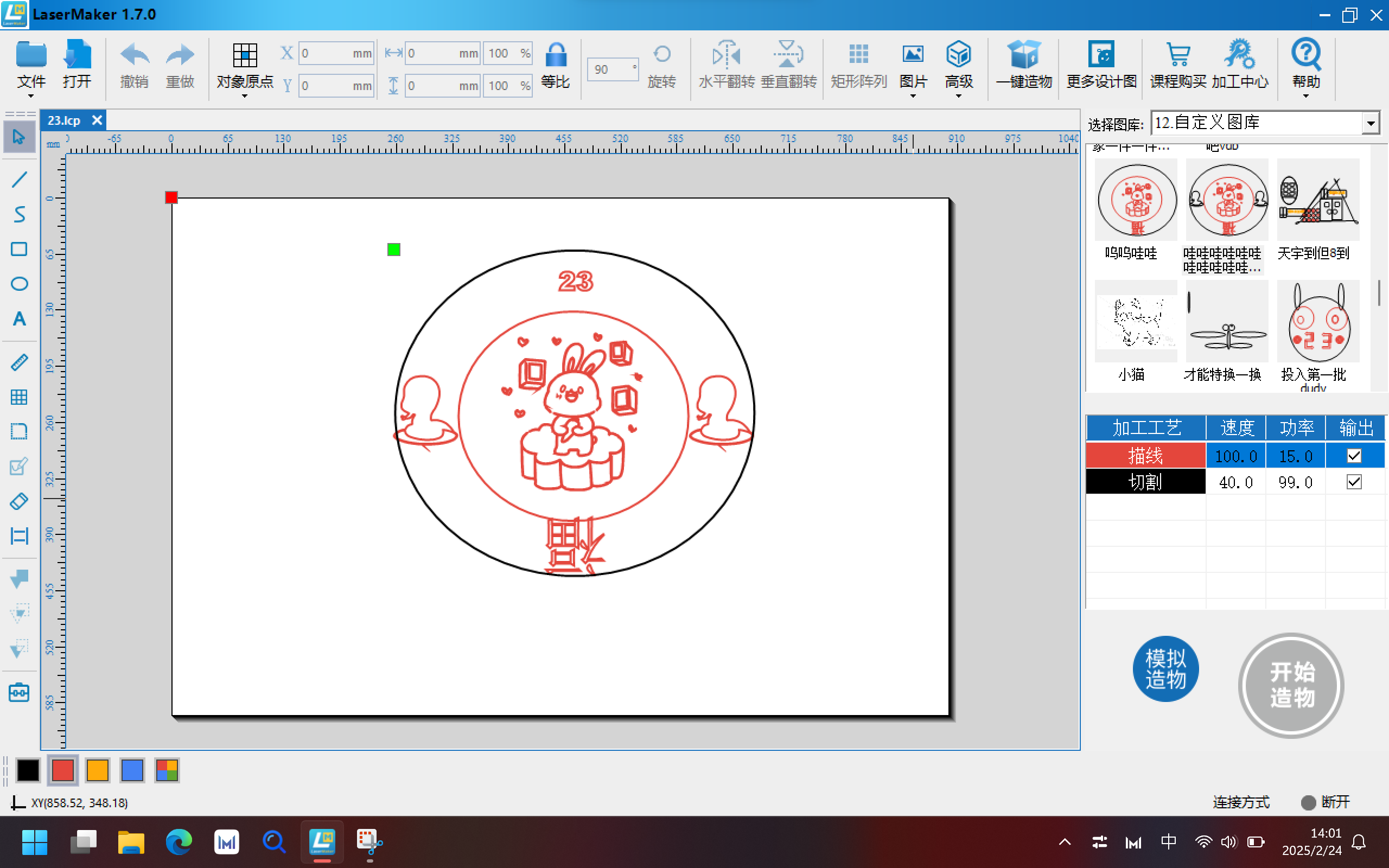1389x868 pixels.
Task: Disable output checkbox for 切割 process
Action: pos(1353,482)
